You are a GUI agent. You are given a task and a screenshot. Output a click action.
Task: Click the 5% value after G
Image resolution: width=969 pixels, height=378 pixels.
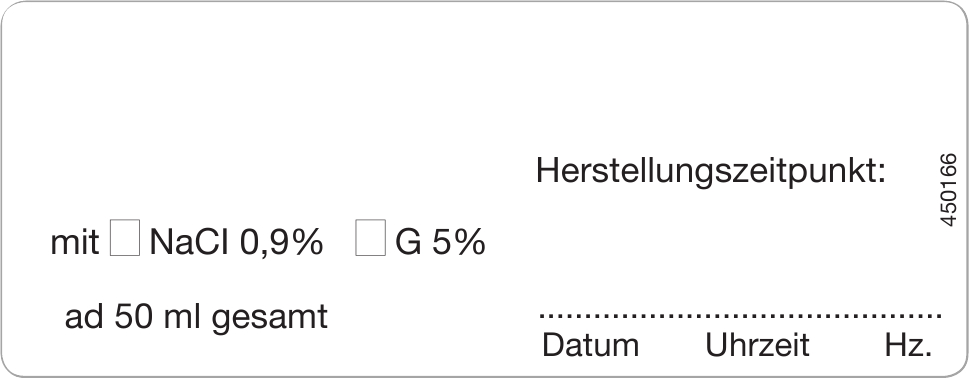459,242
